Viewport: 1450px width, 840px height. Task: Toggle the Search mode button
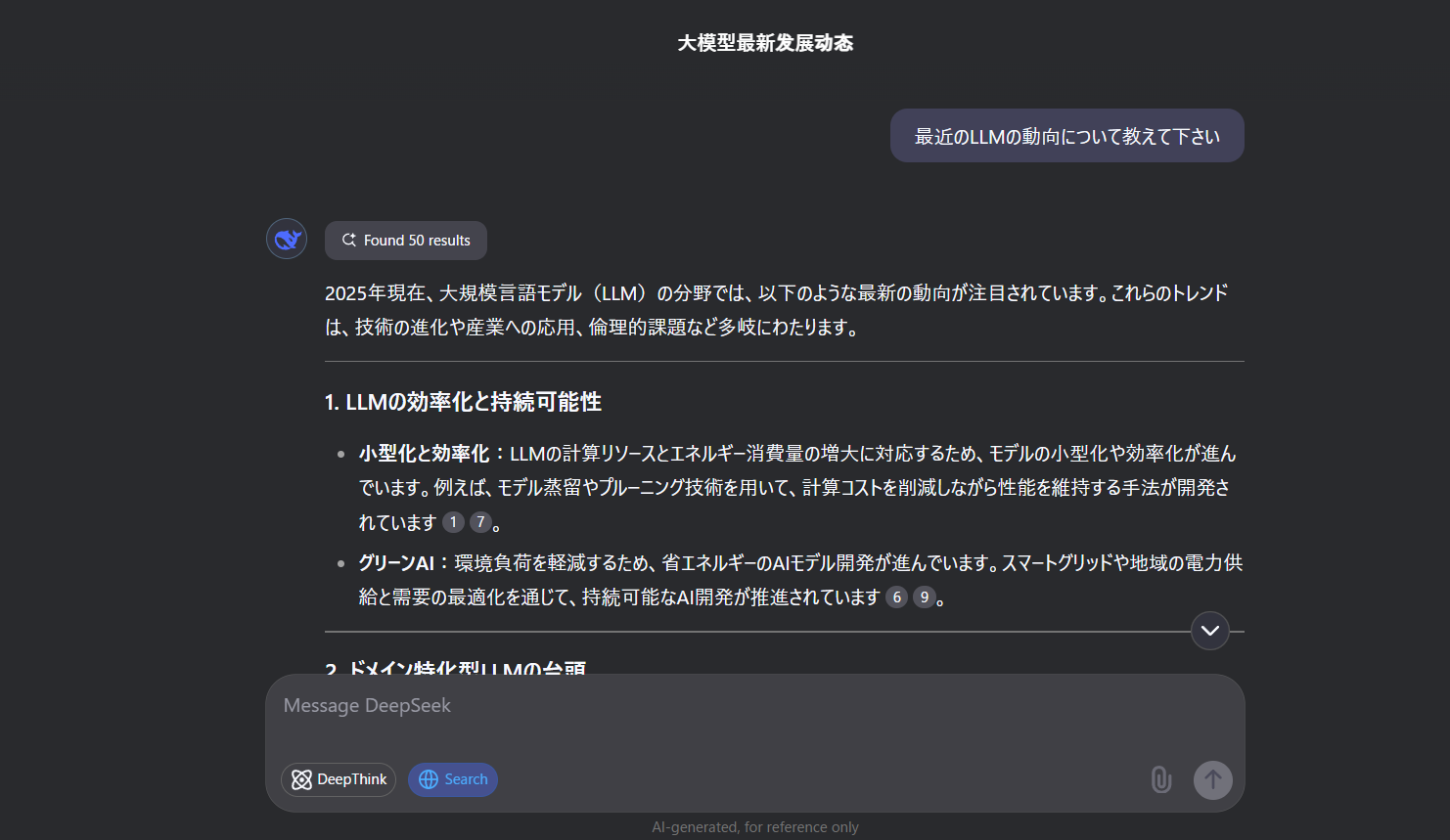point(453,779)
